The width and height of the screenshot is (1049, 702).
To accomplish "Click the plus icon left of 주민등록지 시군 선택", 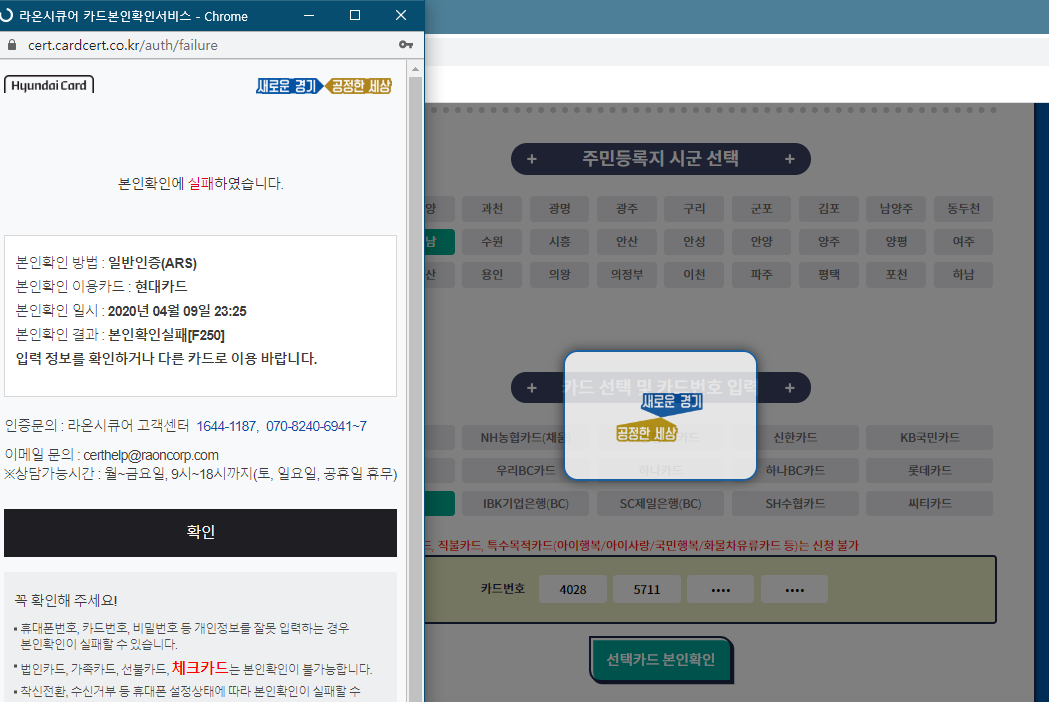I will 532,159.
